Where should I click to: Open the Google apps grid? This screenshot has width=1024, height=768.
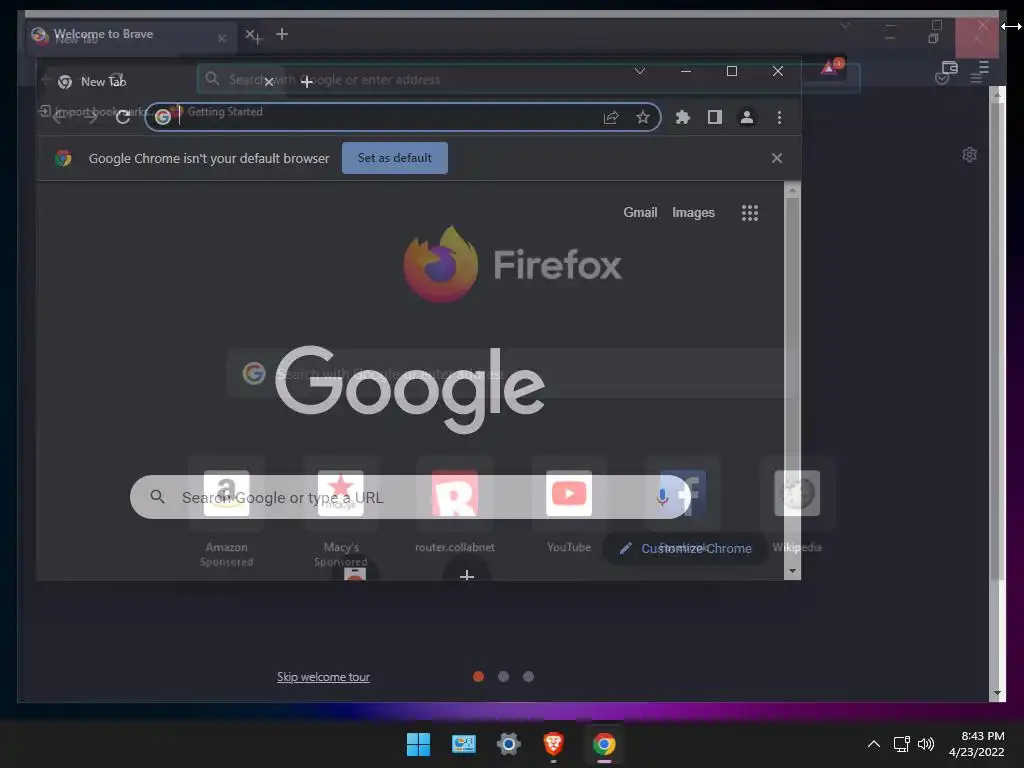(x=750, y=212)
